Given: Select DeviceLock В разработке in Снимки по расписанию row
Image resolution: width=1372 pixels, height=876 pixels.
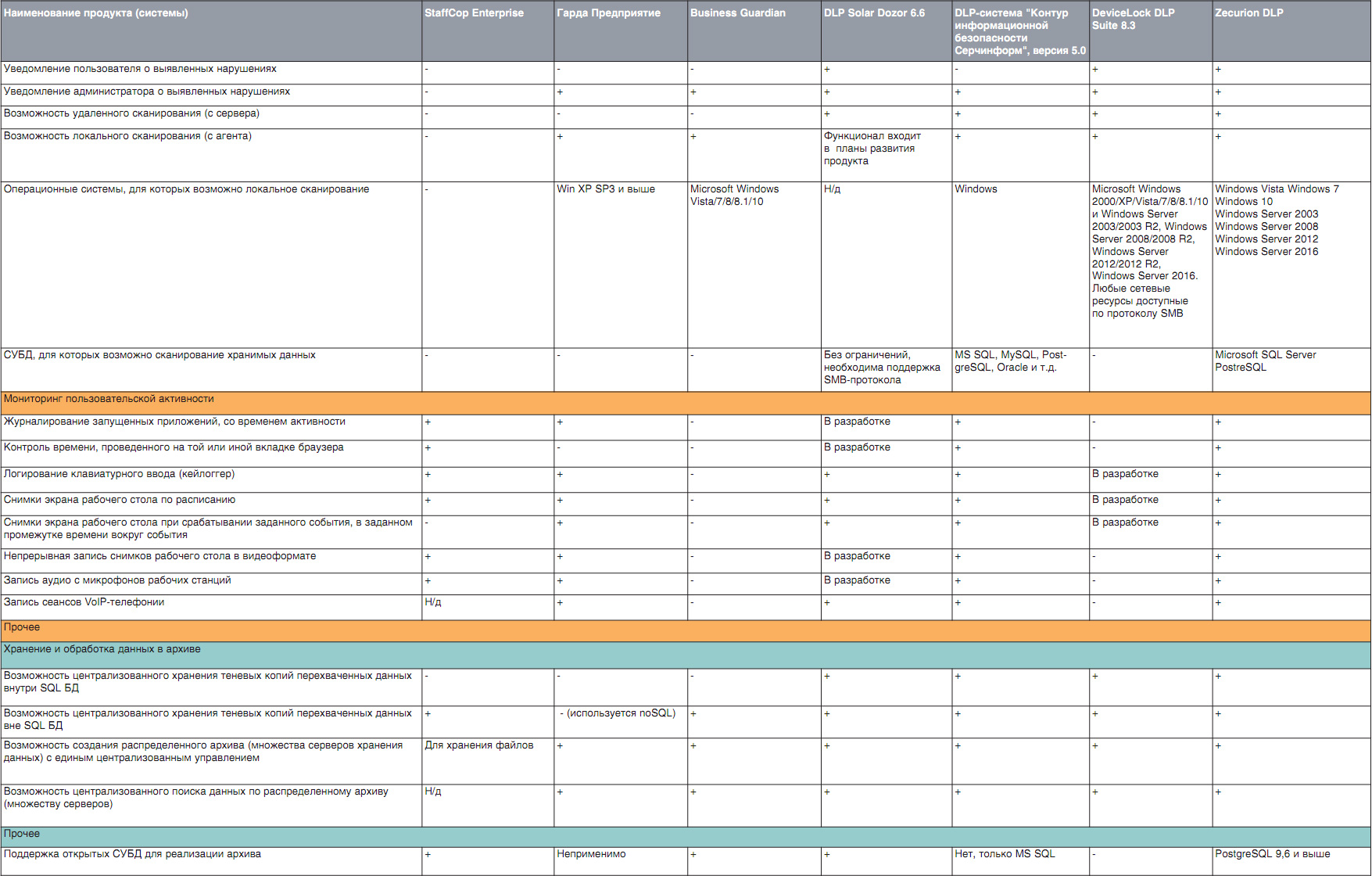Looking at the screenshot, I should (1151, 504).
